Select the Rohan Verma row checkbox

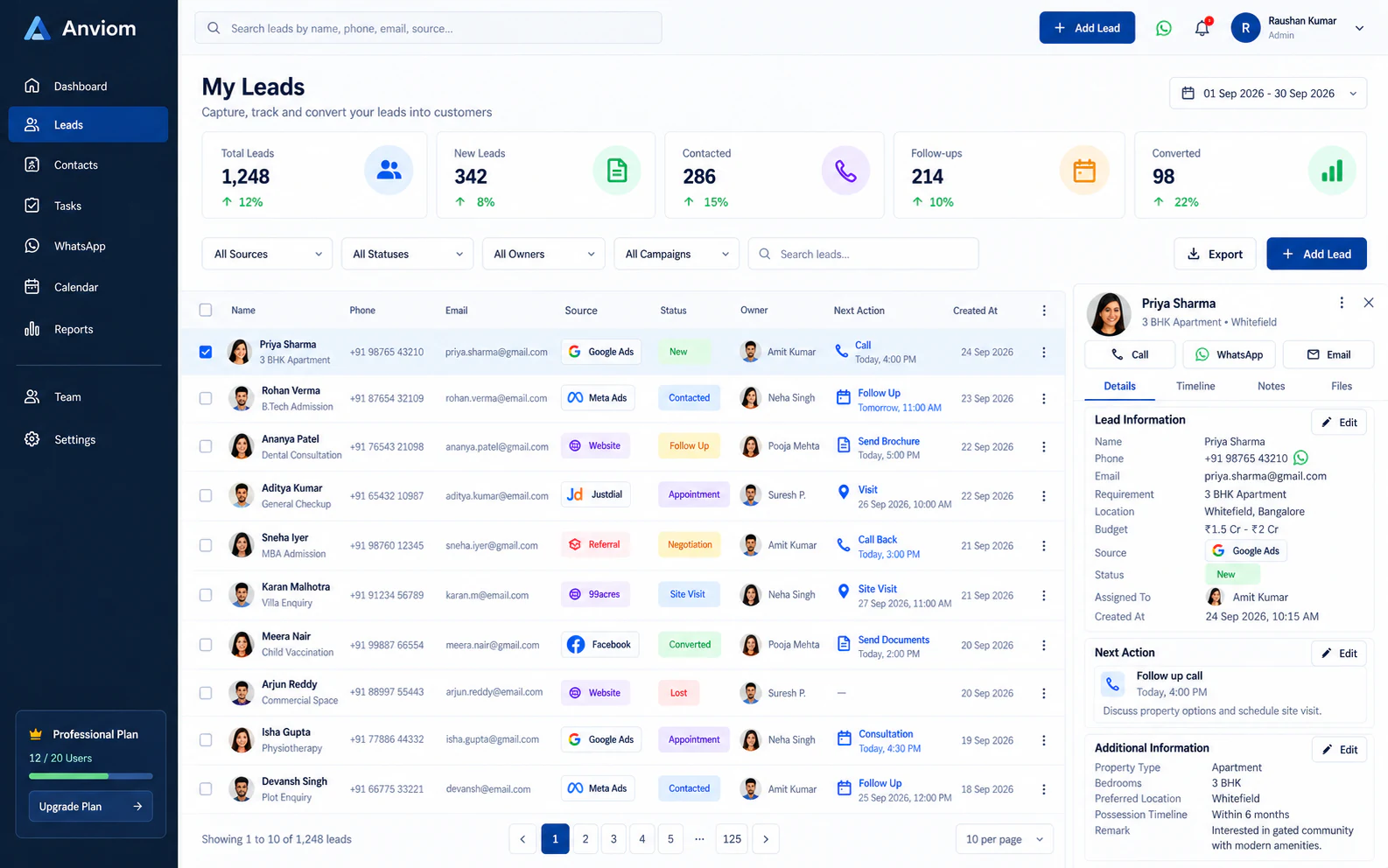click(x=206, y=398)
